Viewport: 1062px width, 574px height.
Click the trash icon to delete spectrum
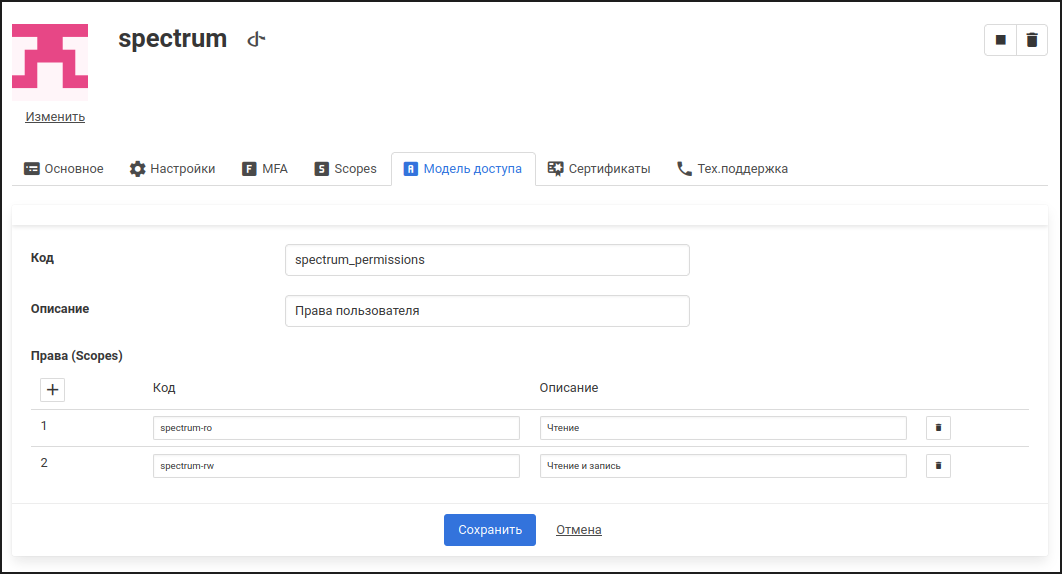(1032, 40)
